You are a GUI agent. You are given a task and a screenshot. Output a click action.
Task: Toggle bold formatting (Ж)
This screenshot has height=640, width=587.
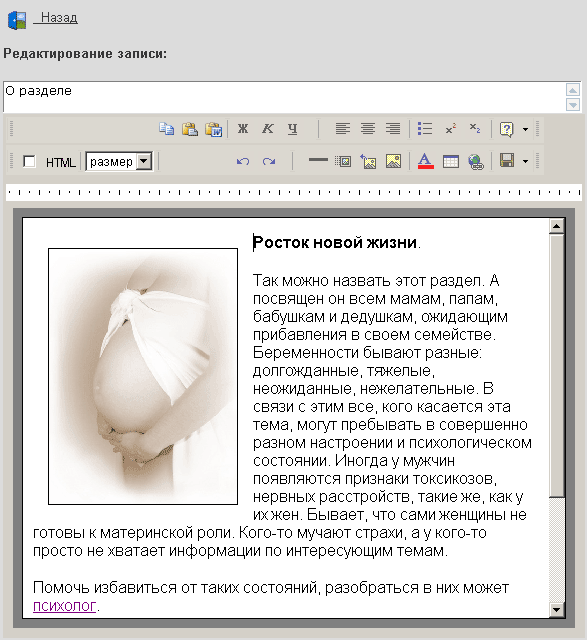pos(243,129)
